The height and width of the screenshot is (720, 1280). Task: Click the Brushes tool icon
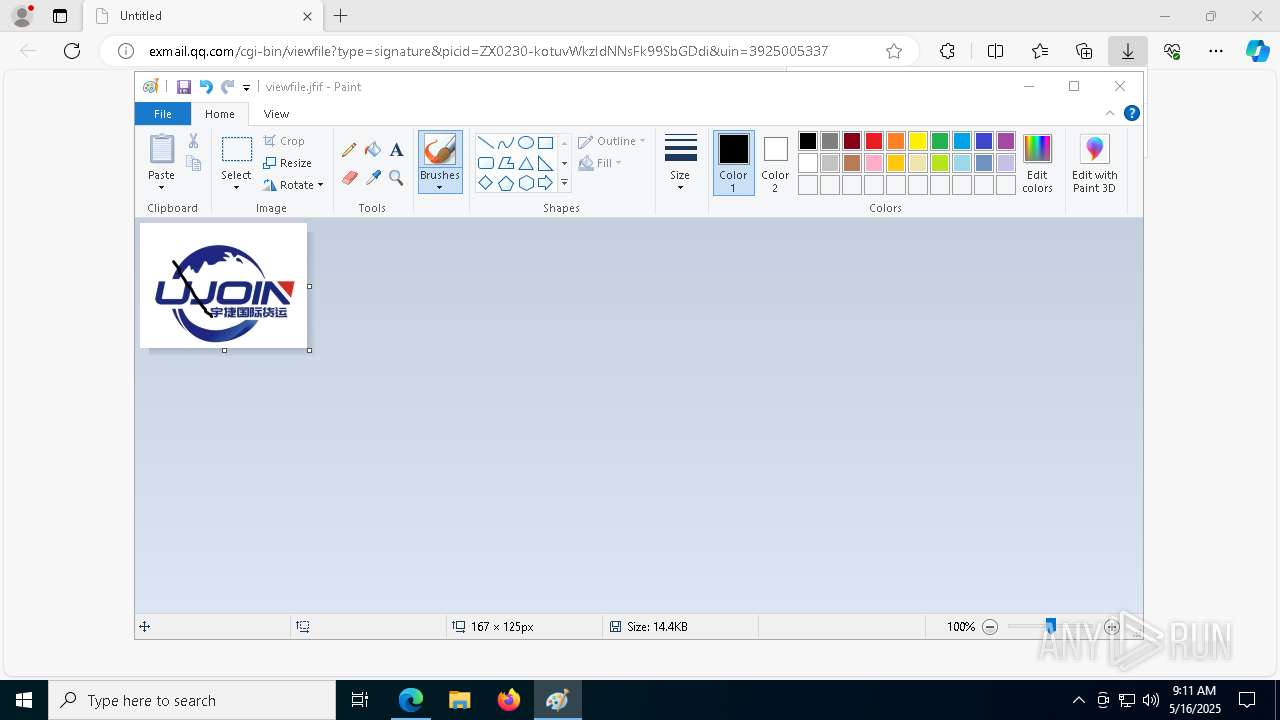[440, 150]
